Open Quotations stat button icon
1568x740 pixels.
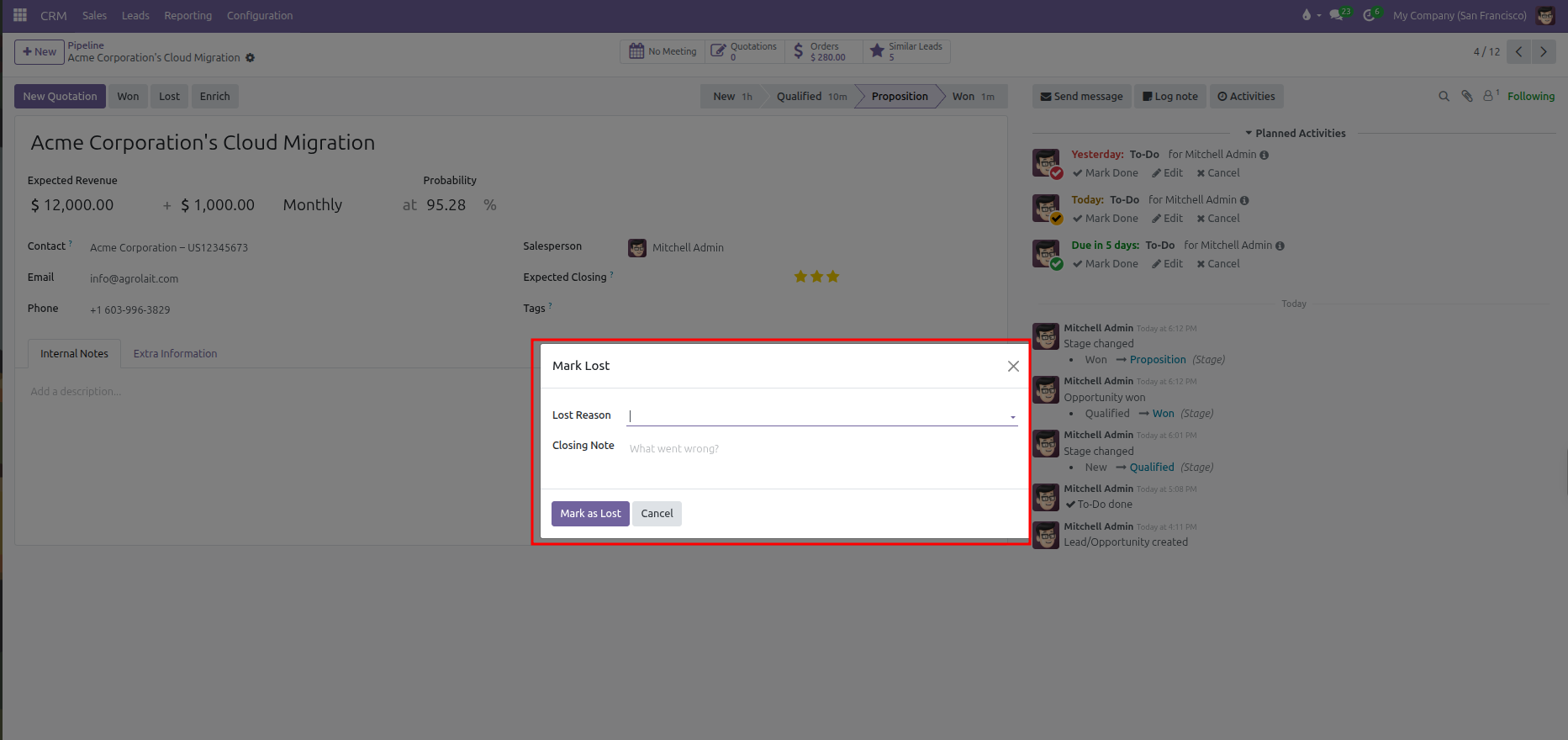point(718,51)
